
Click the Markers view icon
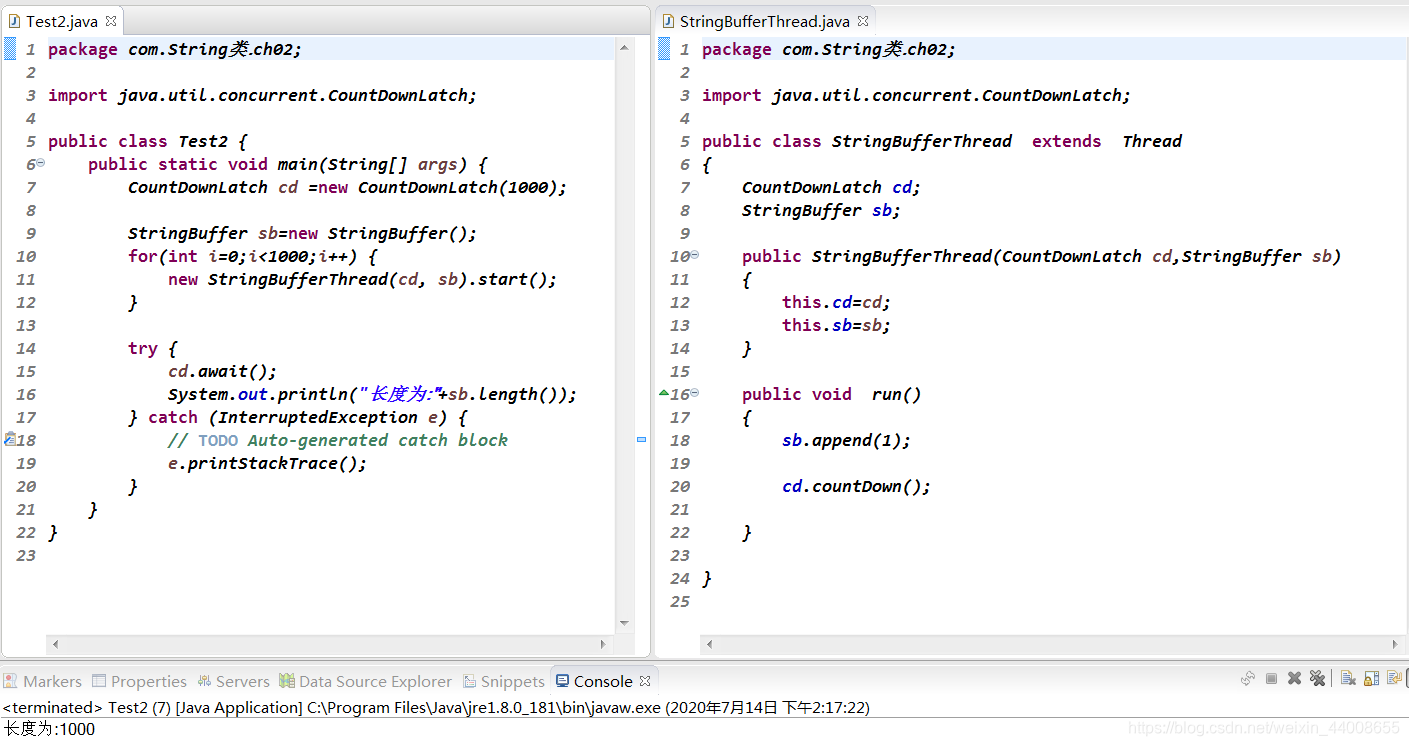(11, 681)
